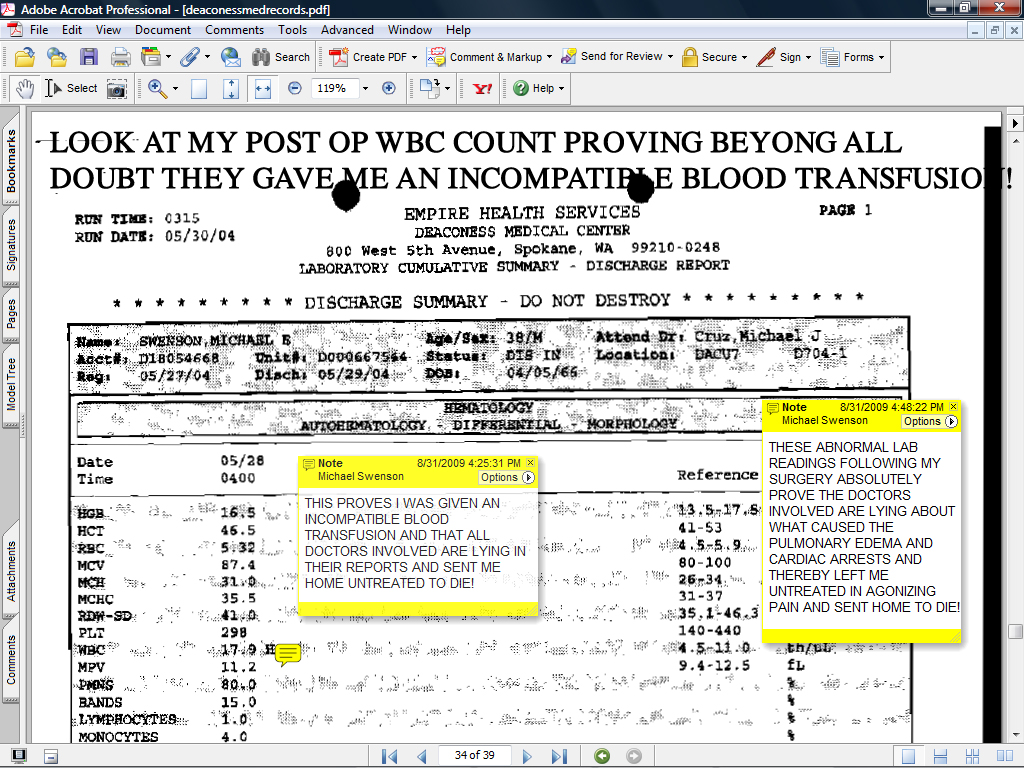Click the Yahoo Y! toolbar icon
Screen dimensions: 1024x768
483,88
